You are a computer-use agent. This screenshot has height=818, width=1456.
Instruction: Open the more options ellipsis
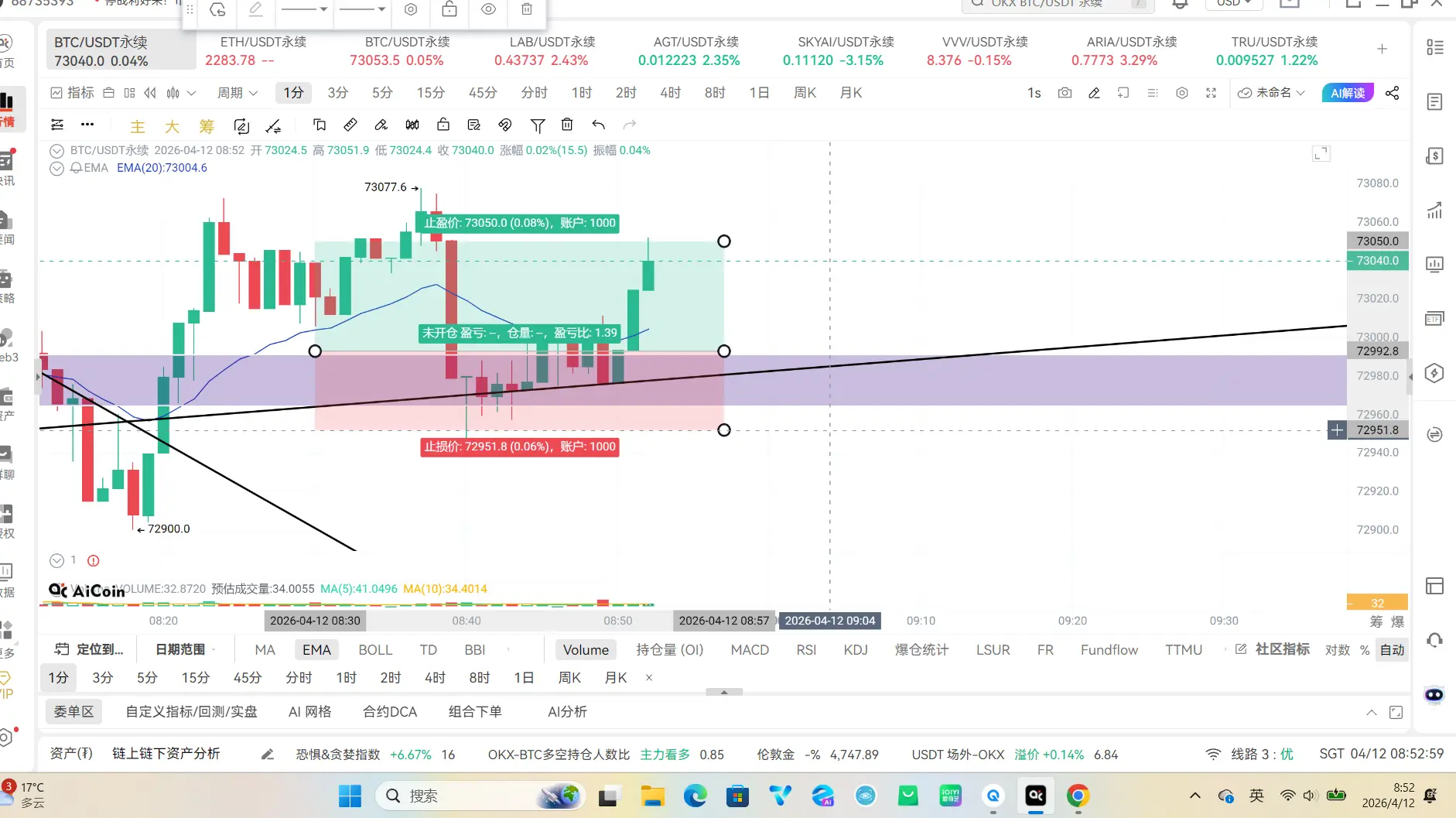click(87, 124)
